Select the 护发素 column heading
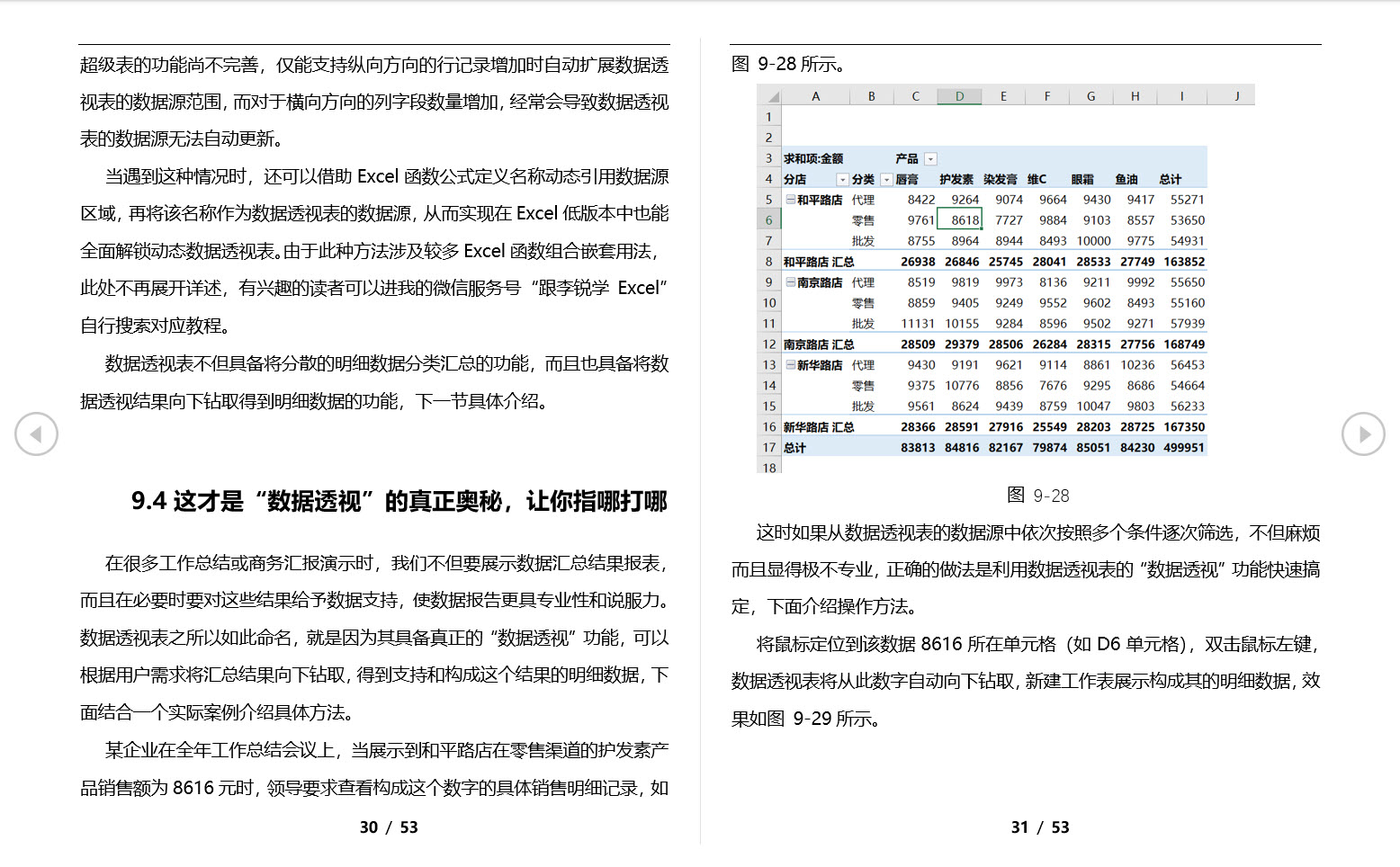The width and height of the screenshot is (1400, 867). tap(956, 180)
